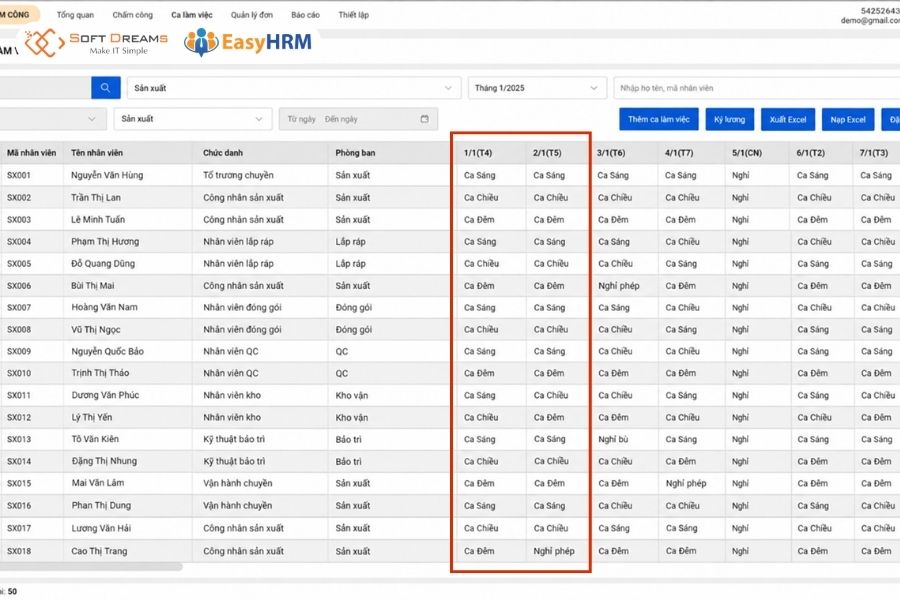
Task: Open the Tổng quan menu
Action: [75, 15]
